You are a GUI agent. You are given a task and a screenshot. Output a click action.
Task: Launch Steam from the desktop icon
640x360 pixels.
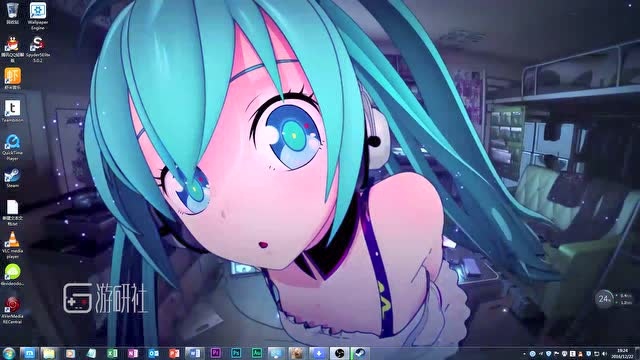point(13,179)
